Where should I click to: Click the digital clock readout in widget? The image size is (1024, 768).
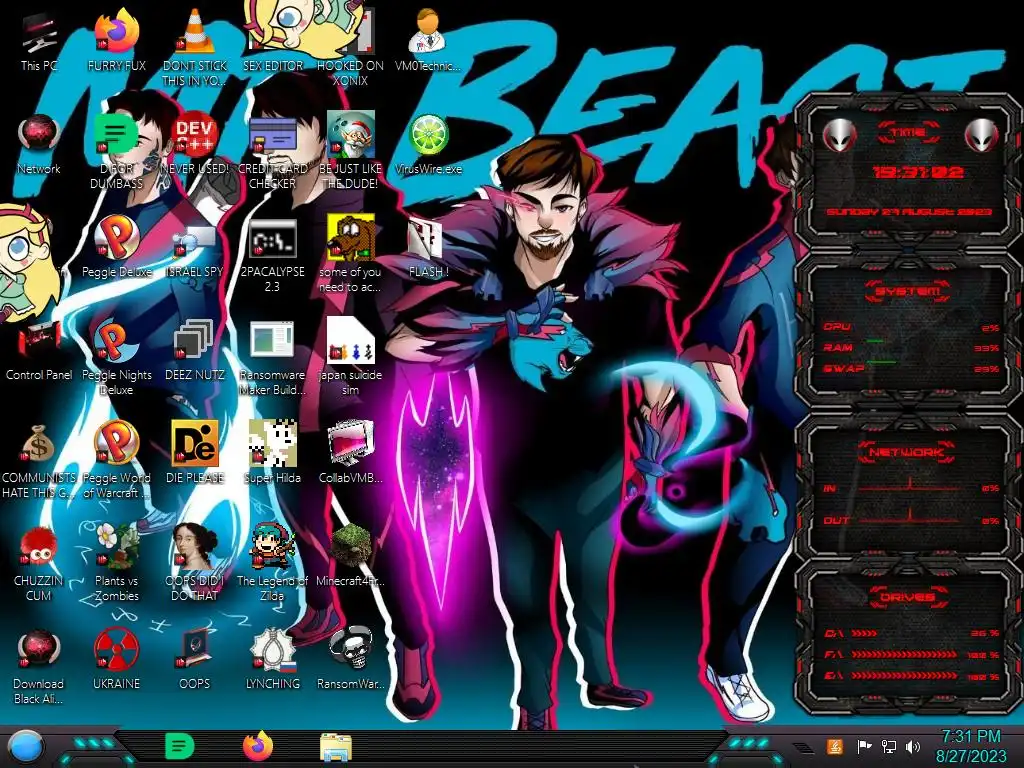point(918,172)
